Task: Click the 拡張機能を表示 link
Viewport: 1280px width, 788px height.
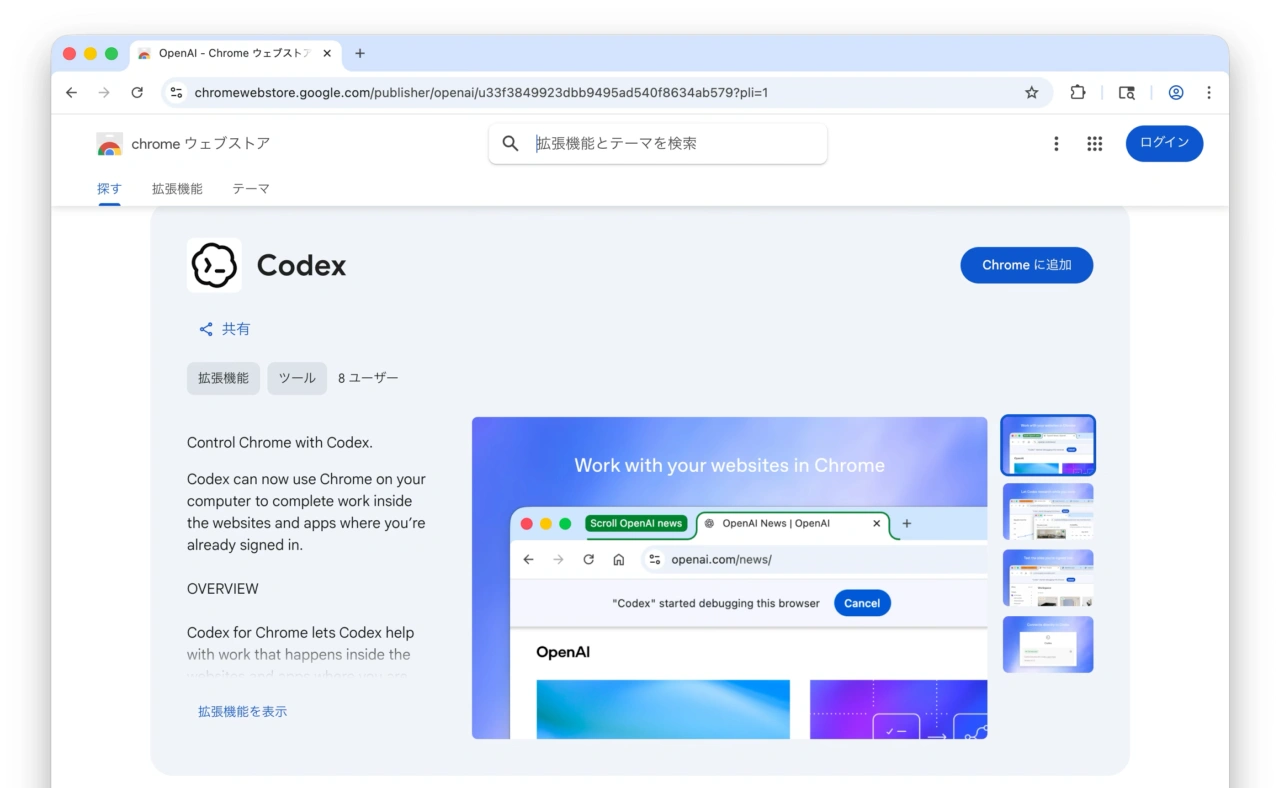Action: [x=242, y=711]
